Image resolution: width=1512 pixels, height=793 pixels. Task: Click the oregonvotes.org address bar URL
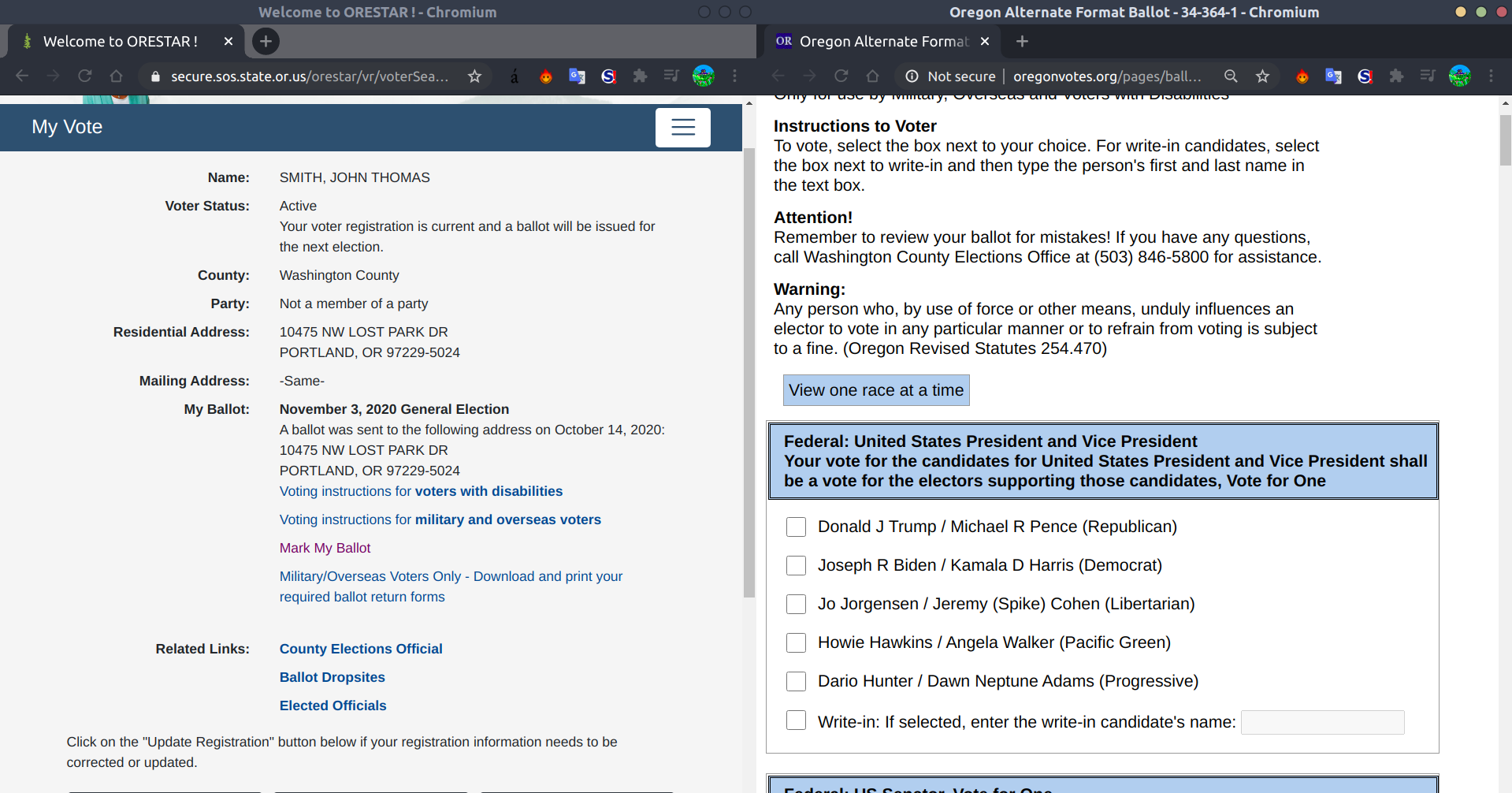click(1107, 76)
